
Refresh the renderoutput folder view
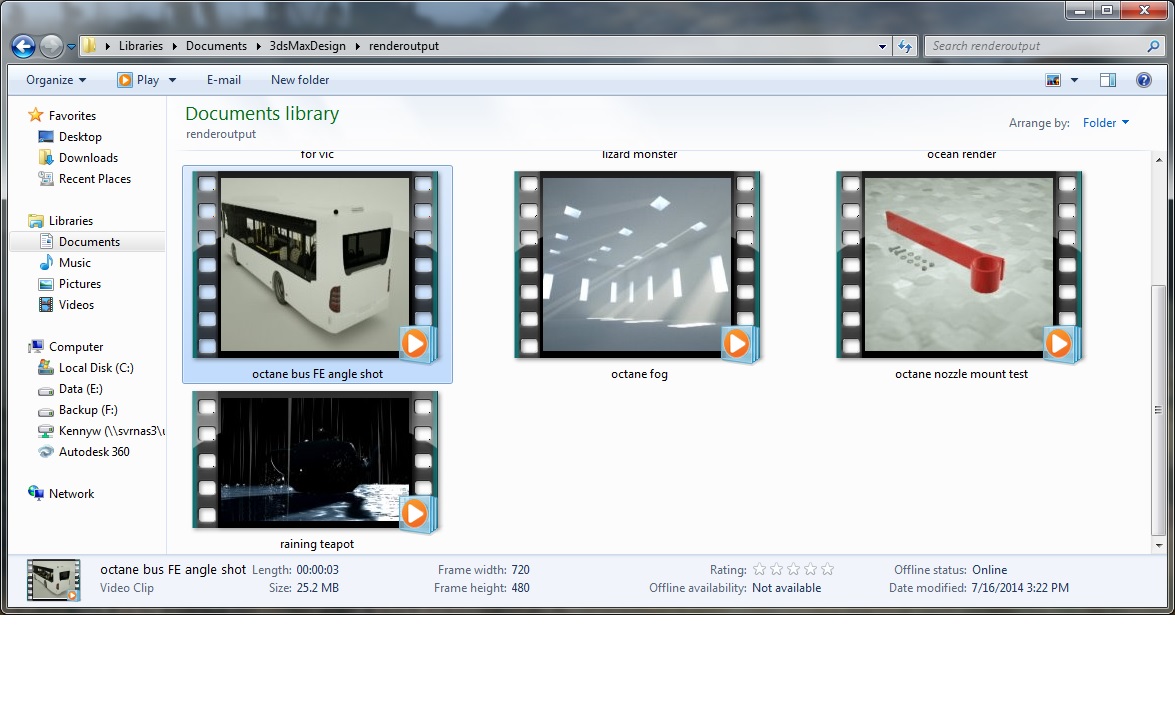click(x=905, y=46)
